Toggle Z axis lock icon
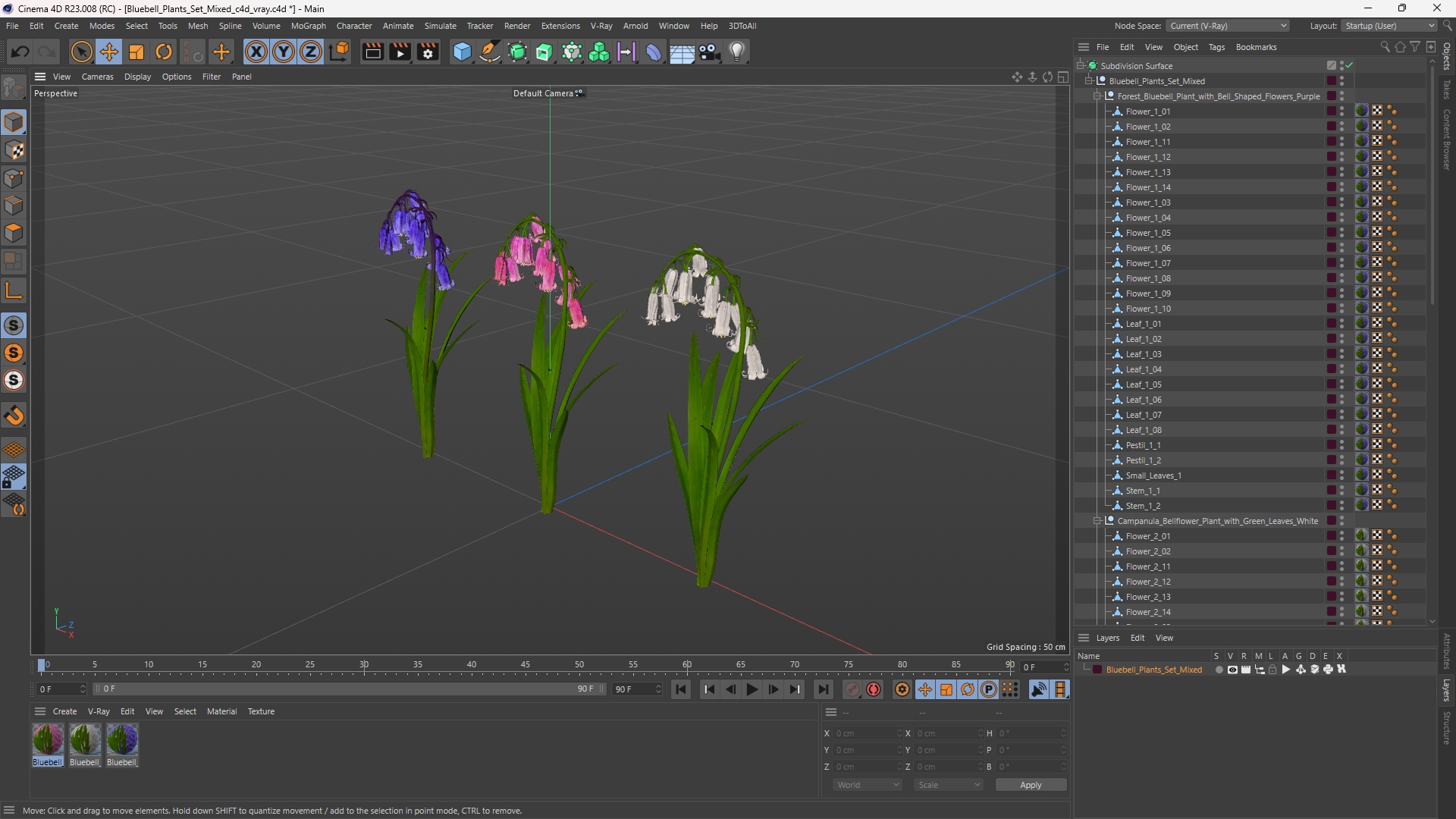Viewport: 1456px width, 819px height. tap(311, 52)
